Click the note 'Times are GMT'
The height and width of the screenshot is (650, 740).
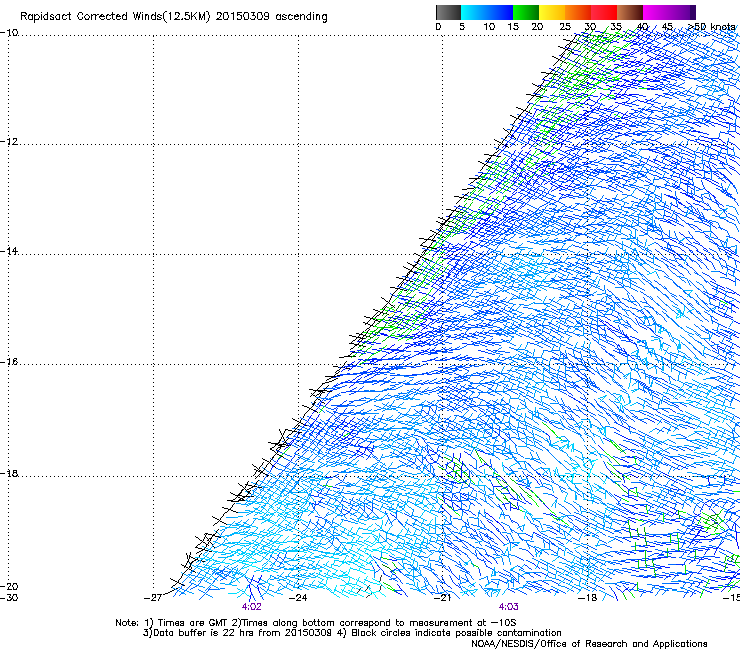click(193, 623)
